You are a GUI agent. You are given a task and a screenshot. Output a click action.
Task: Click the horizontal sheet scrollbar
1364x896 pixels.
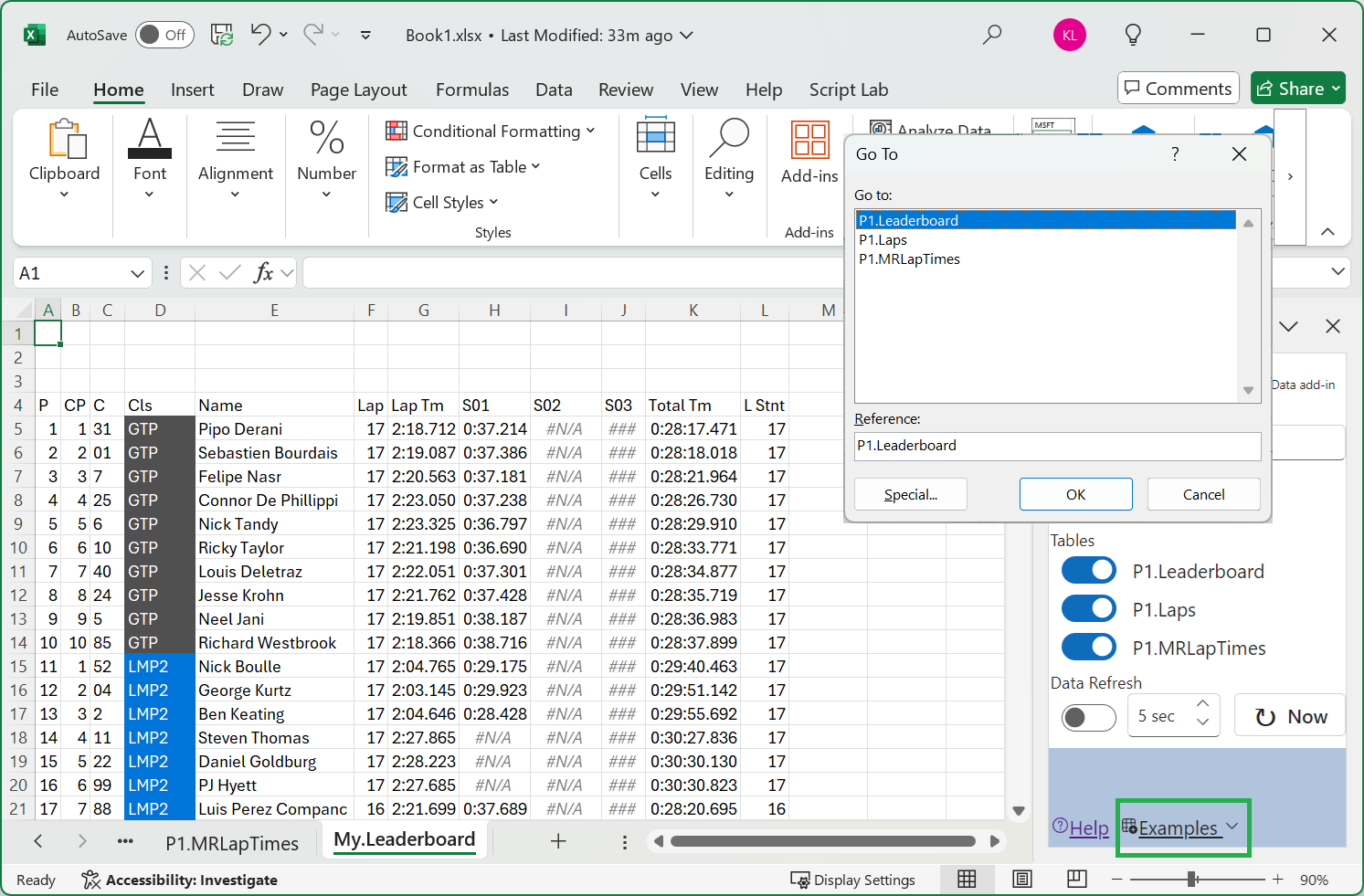point(824,841)
